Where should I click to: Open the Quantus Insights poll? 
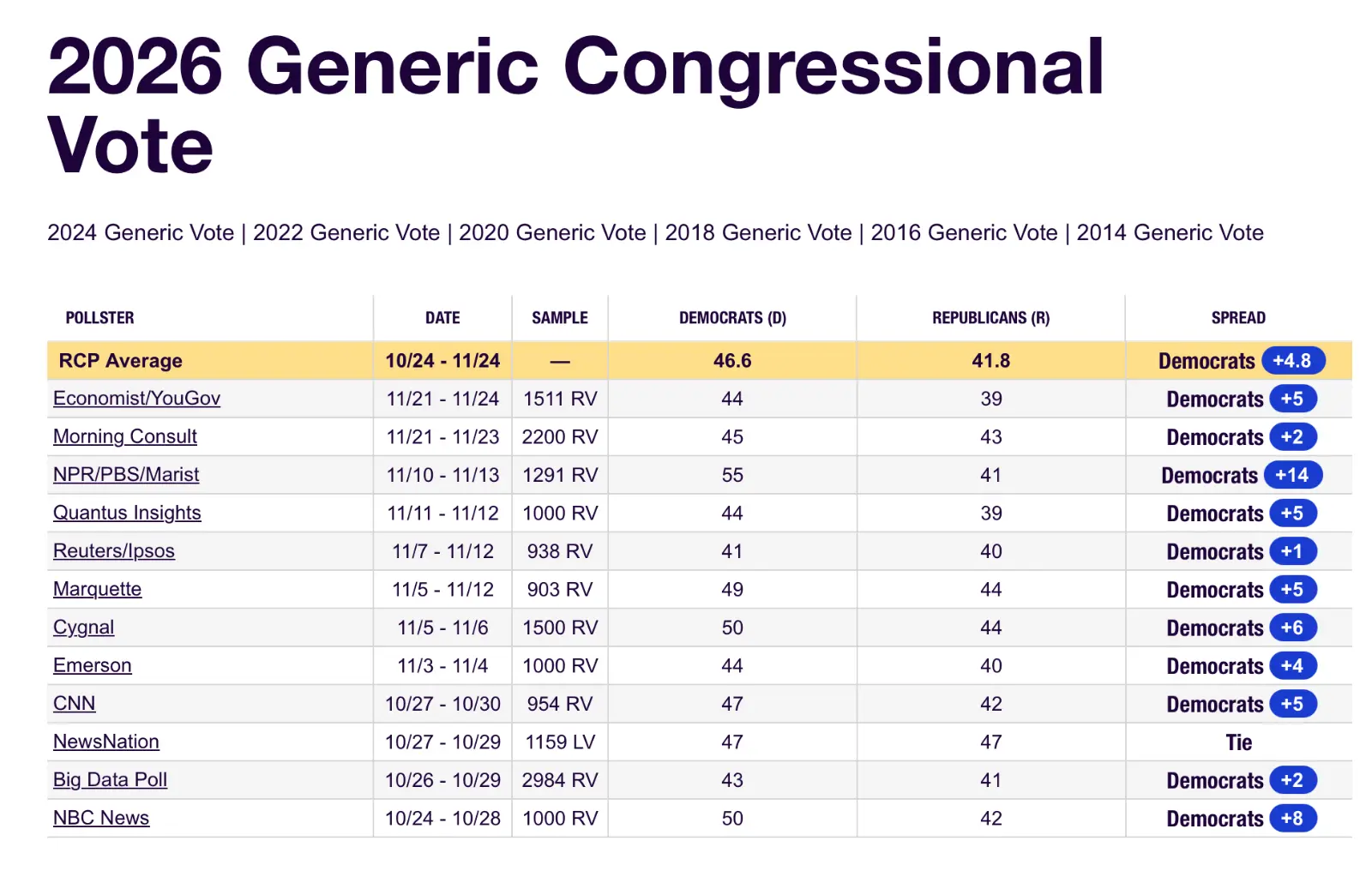(x=127, y=513)
